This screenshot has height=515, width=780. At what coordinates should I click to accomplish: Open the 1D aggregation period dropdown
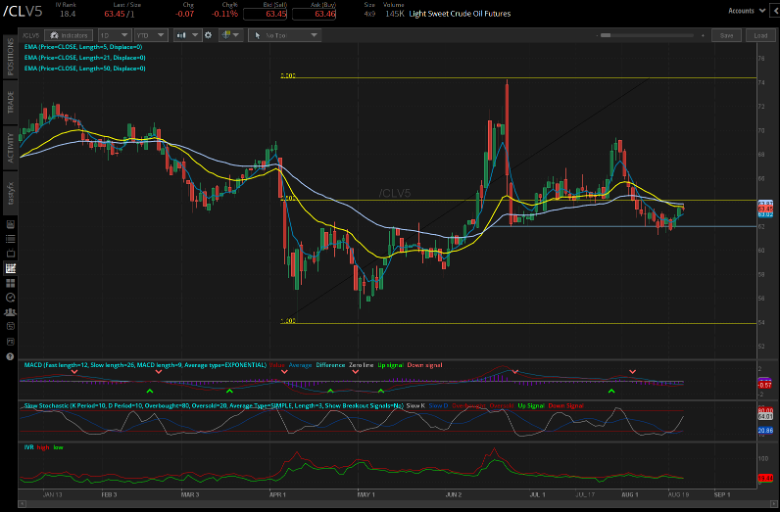pyautogui.click(x=114, y=35)
